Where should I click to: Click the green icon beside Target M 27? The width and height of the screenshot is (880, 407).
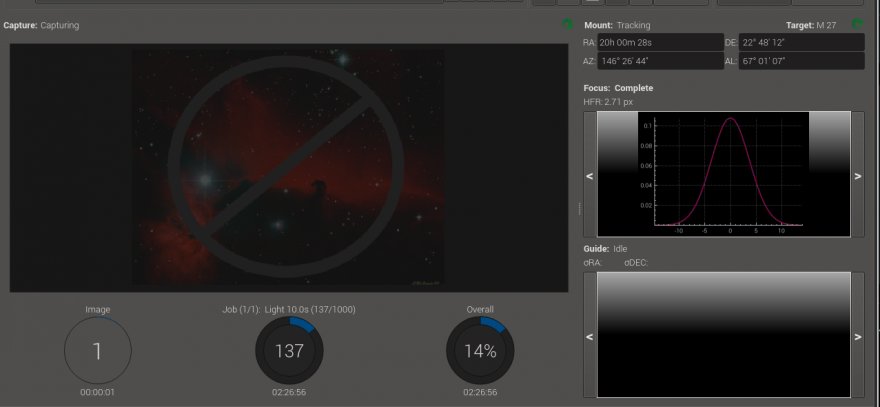point(857,24)
